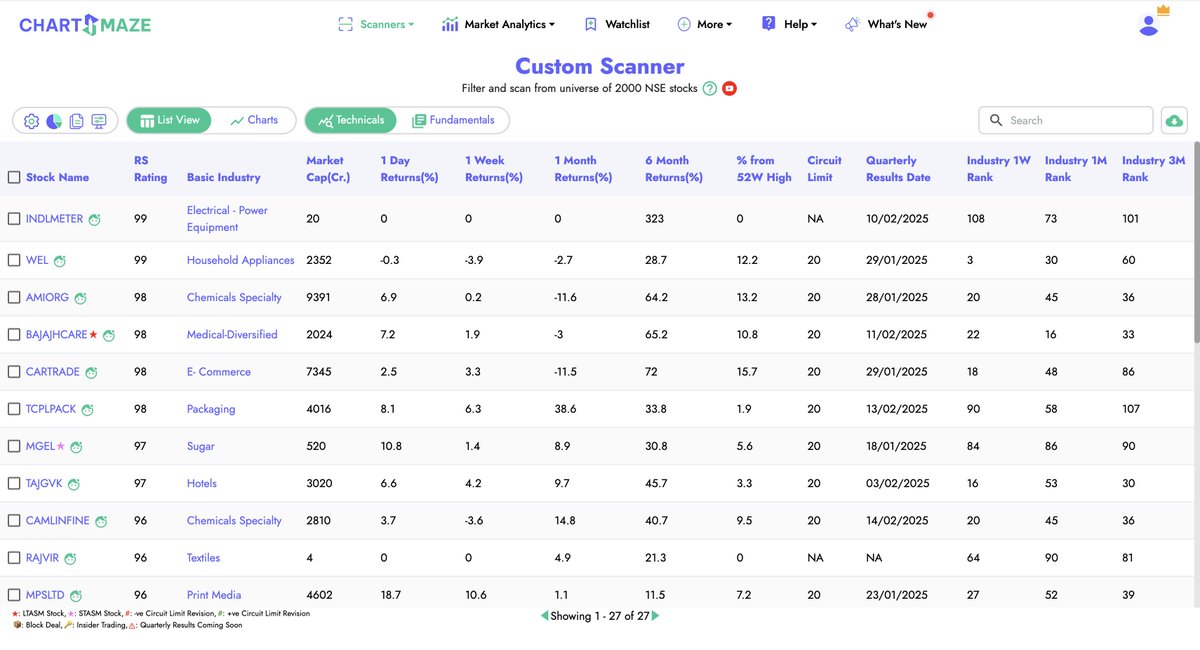Click the copy documents icon
The image size is (1200, 650).
point(76,121)
